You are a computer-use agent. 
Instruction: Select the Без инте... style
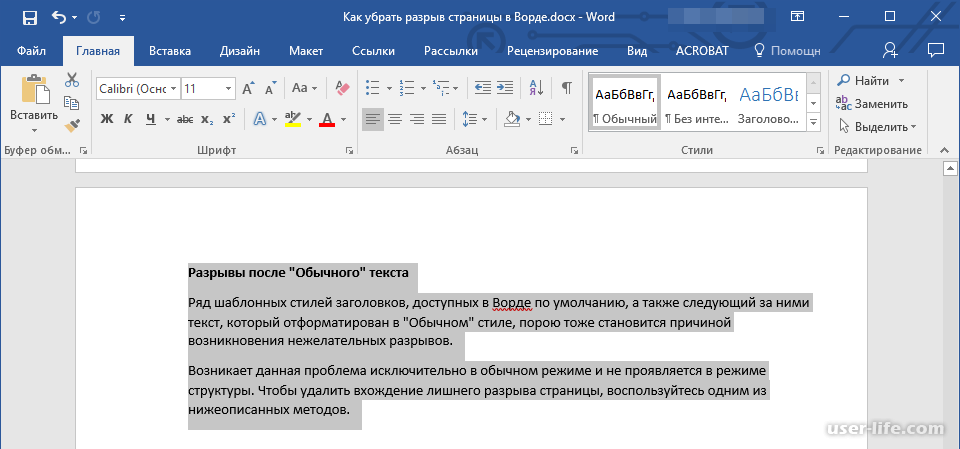click(x=697, y=103)
